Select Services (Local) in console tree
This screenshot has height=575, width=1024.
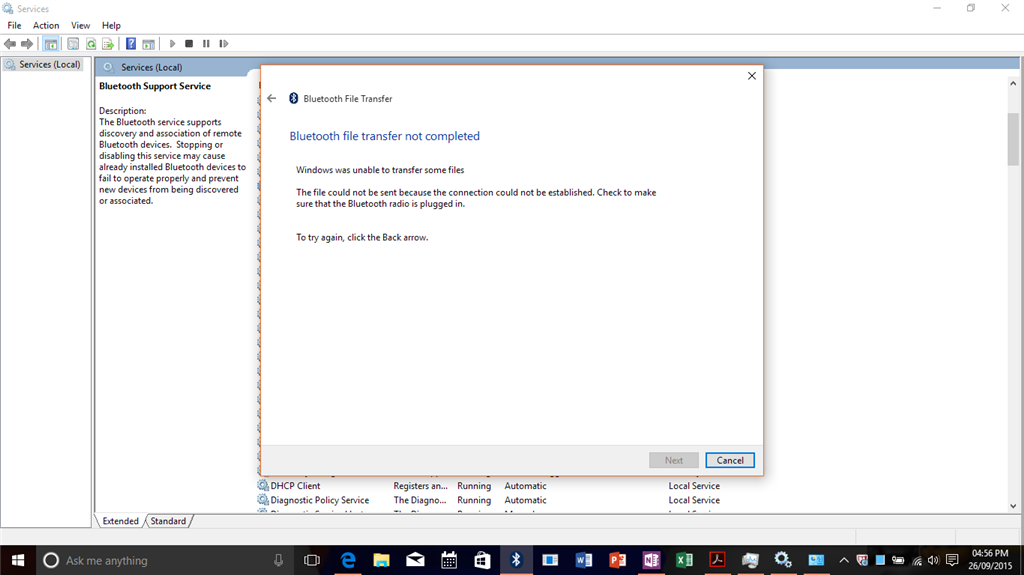tap(43, 65)
